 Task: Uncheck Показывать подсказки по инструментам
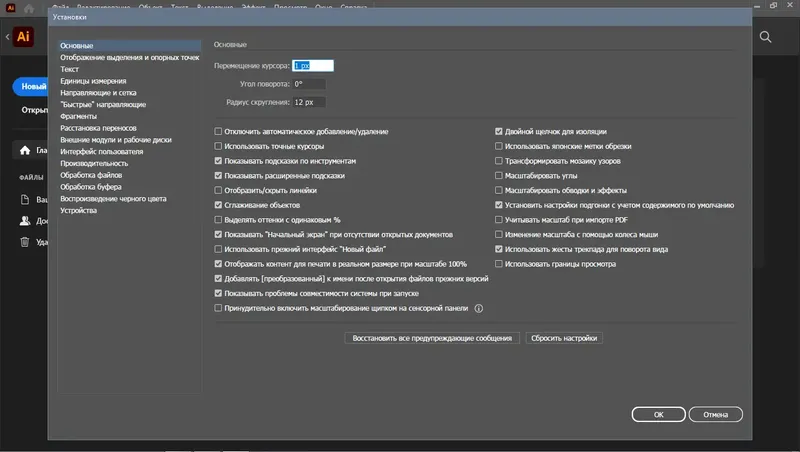(218, 161)
